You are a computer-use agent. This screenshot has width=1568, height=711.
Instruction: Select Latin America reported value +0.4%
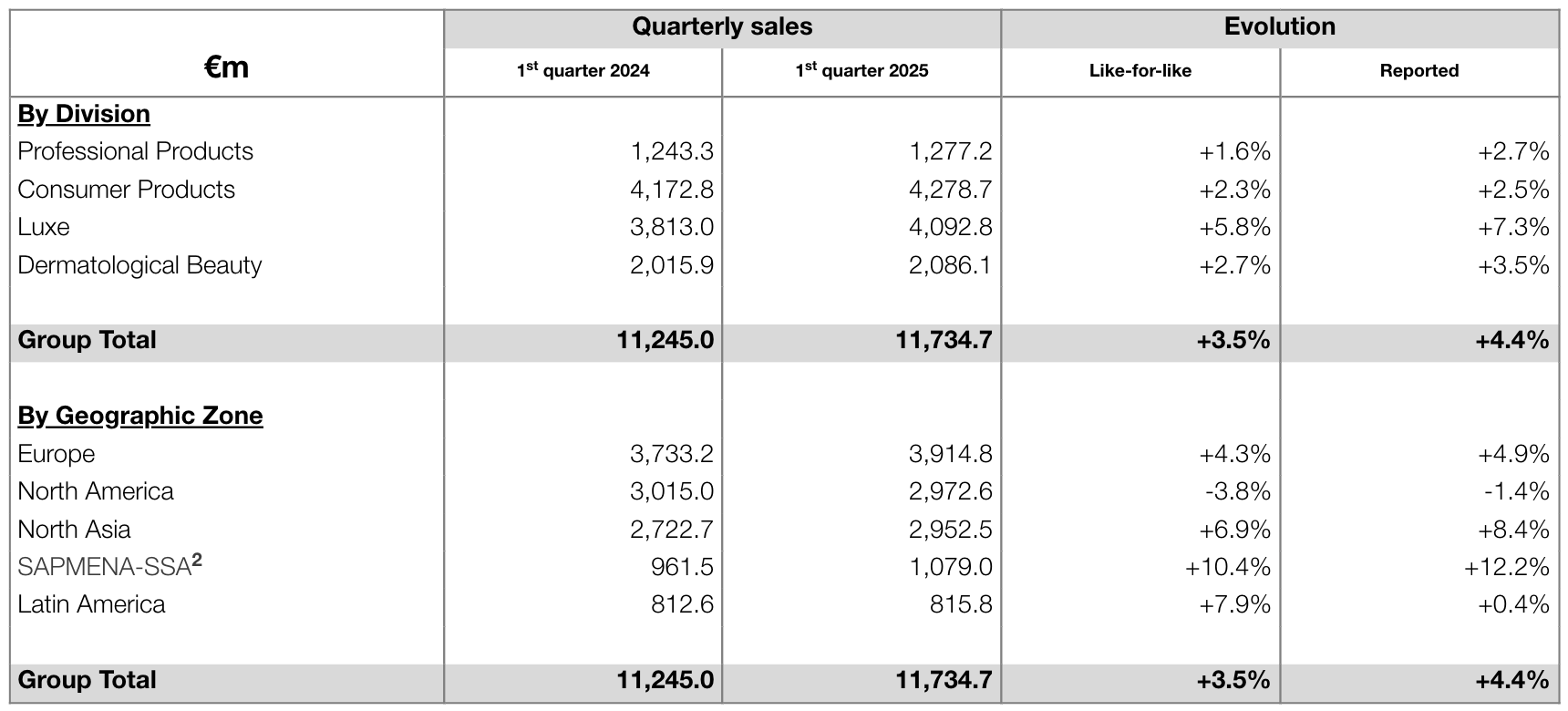1513,604
